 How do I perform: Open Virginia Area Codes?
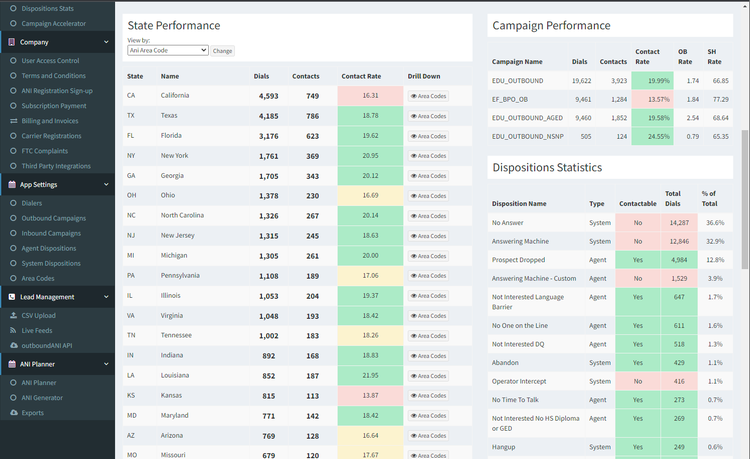pyautogui.click(x=429, y=316)
